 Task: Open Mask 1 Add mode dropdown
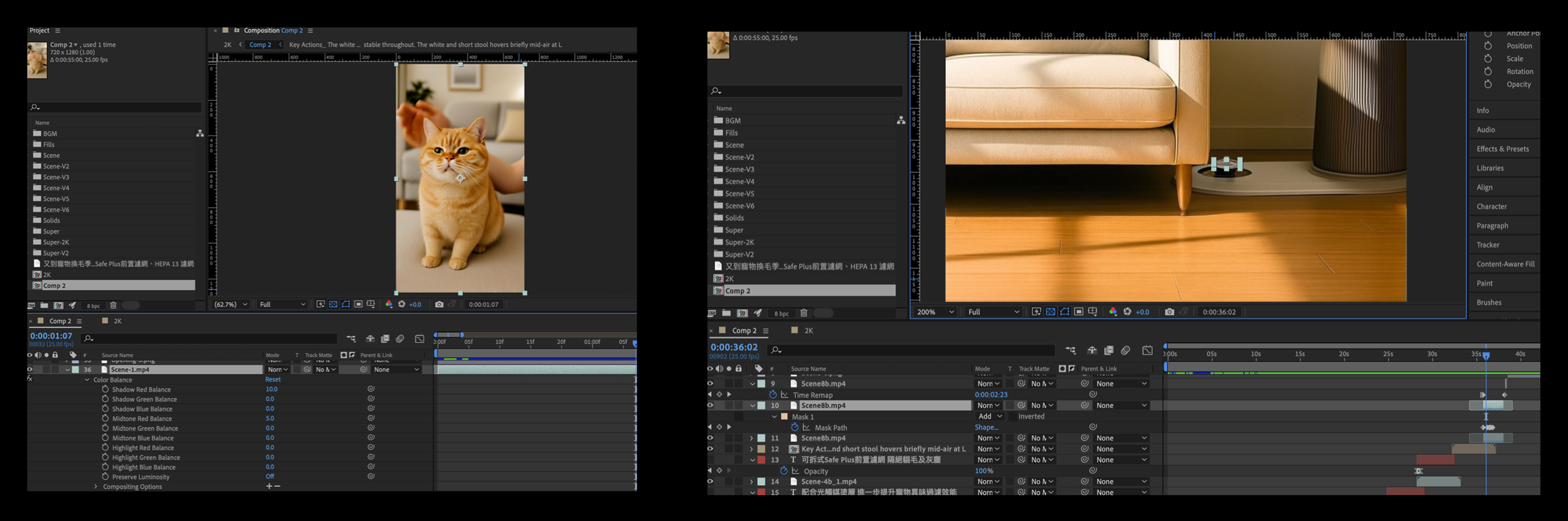990,417
